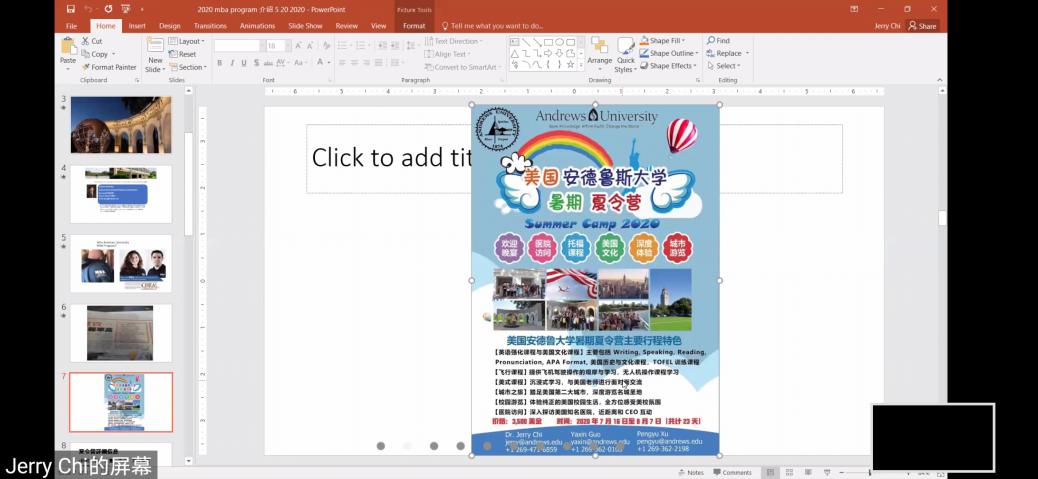Screen dimensions: 1038x479
Task: Toggle bold formatting
Action: (219, 63)
